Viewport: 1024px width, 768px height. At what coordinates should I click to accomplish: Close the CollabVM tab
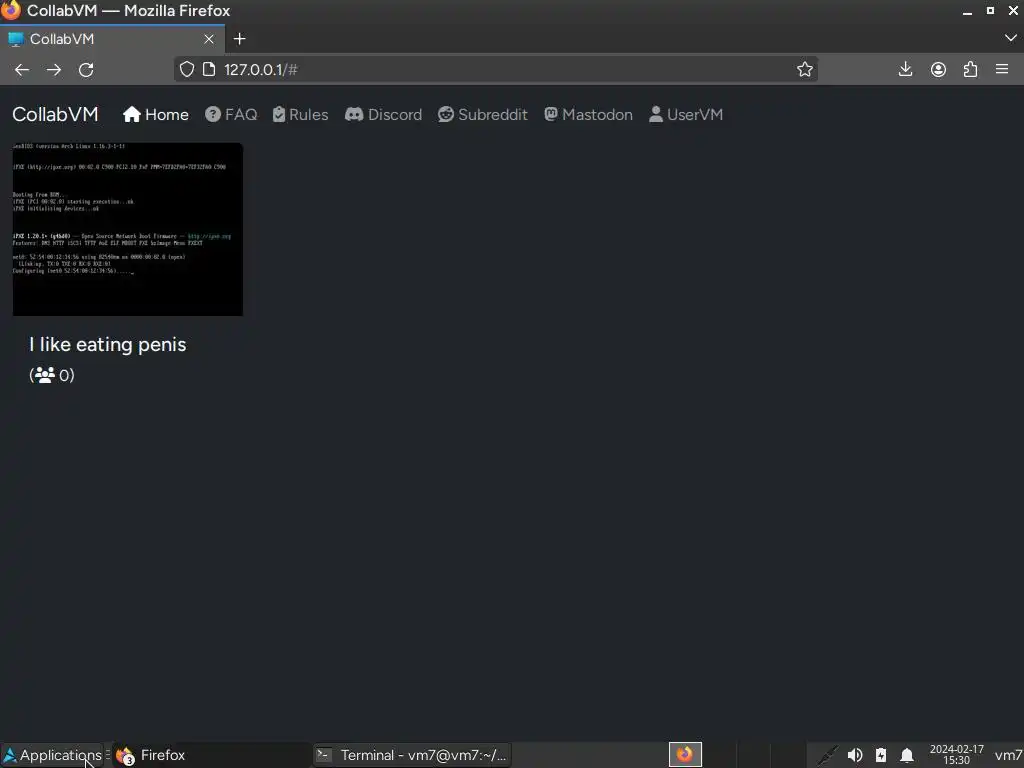pyautogui.click(x=209, y=39)
